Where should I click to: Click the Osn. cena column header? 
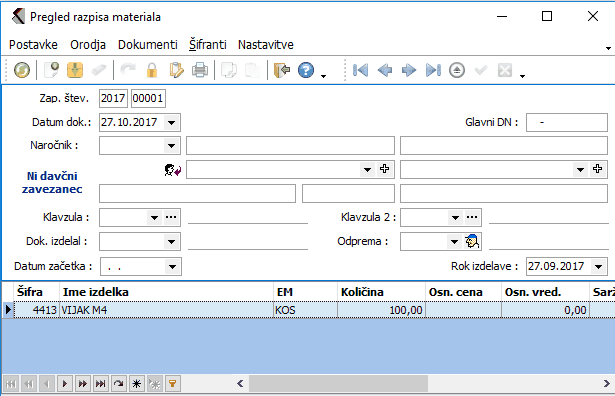click(x=463, y=292)
